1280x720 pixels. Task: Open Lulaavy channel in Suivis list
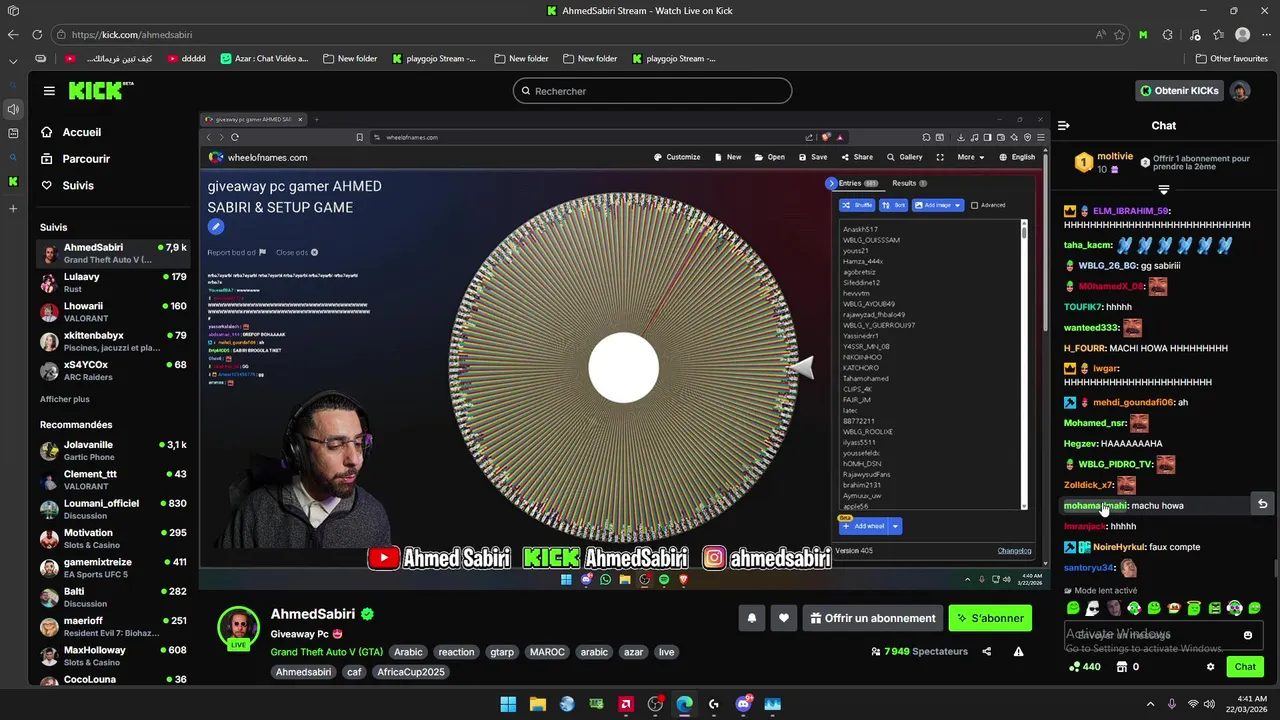(113, 283)
